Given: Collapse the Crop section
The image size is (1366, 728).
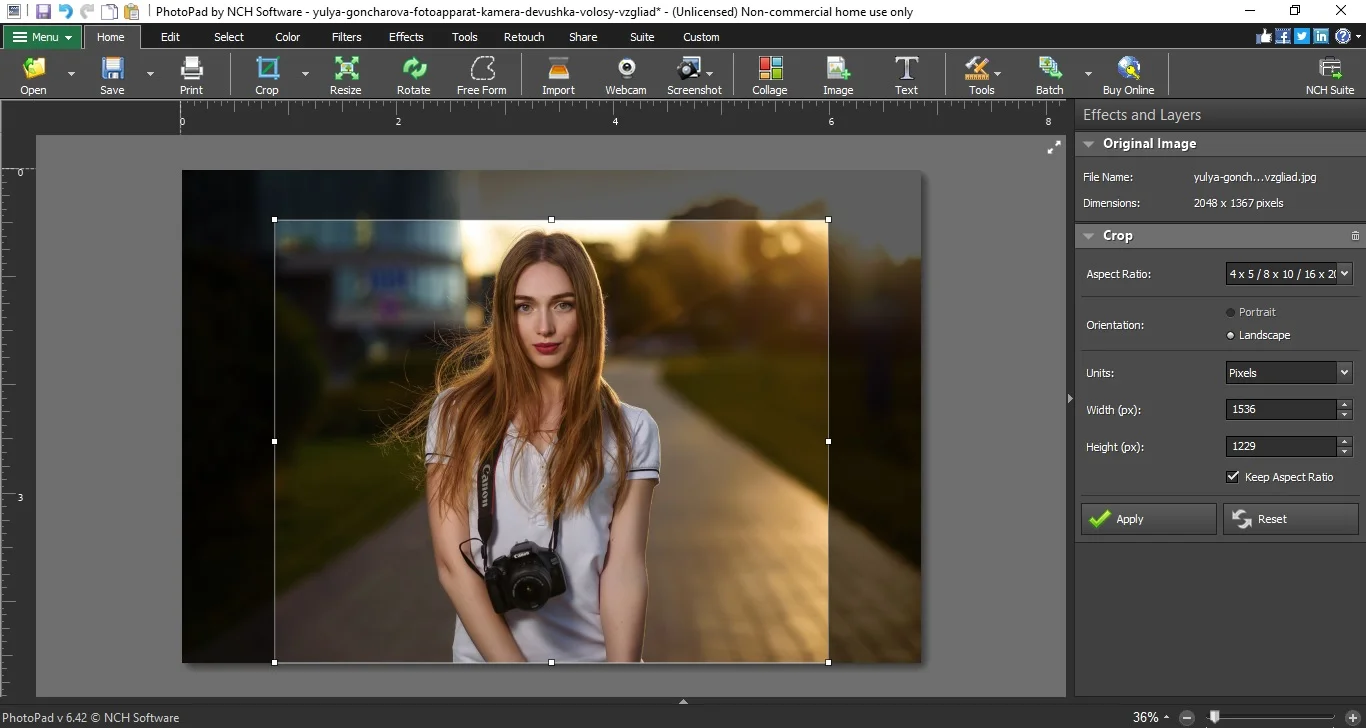Looking at the screenshot, I should (1089, 236).
